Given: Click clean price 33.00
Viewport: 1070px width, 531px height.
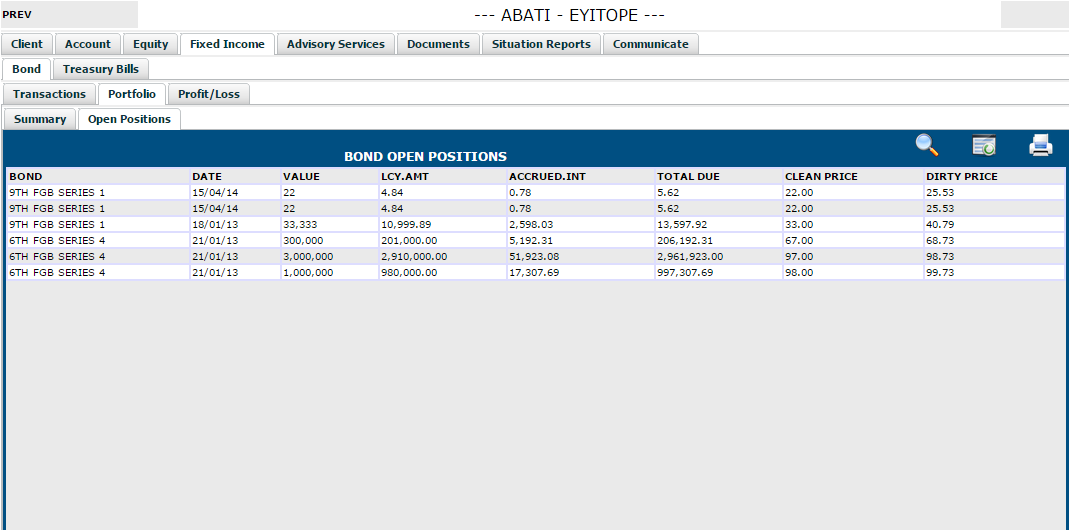Looking at the screenshot, I should (x=853, y=224).
